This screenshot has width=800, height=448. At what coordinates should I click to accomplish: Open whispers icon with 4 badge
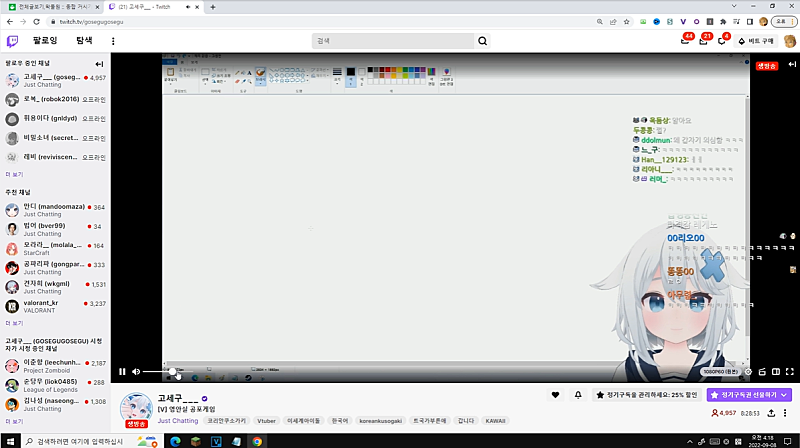tap(721, 41)
